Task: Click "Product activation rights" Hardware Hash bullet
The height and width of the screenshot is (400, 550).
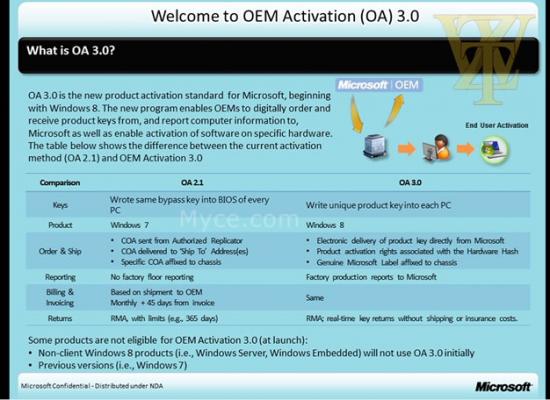Action: point(417,251)
